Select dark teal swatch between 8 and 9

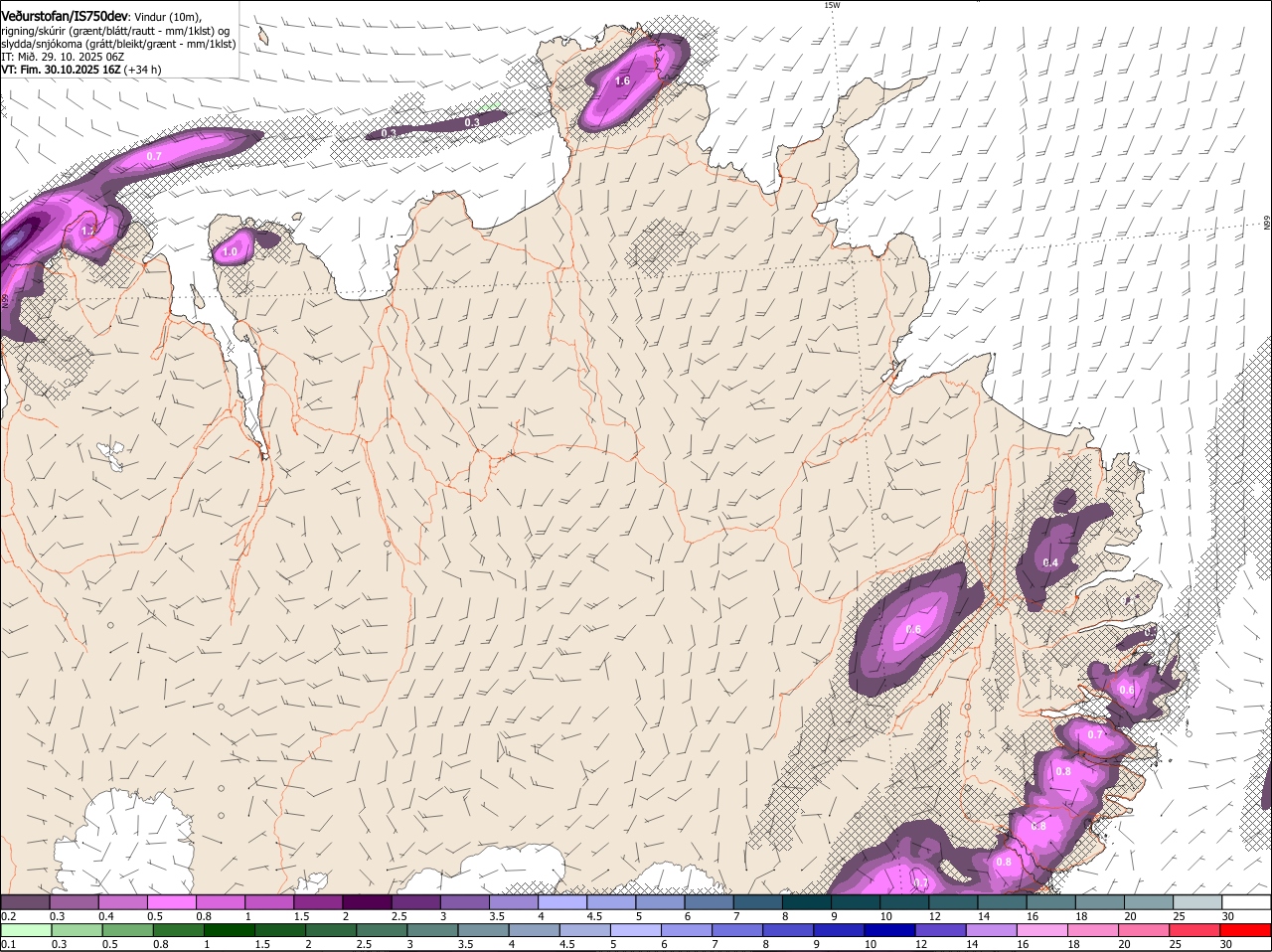[x=807, y=902]
